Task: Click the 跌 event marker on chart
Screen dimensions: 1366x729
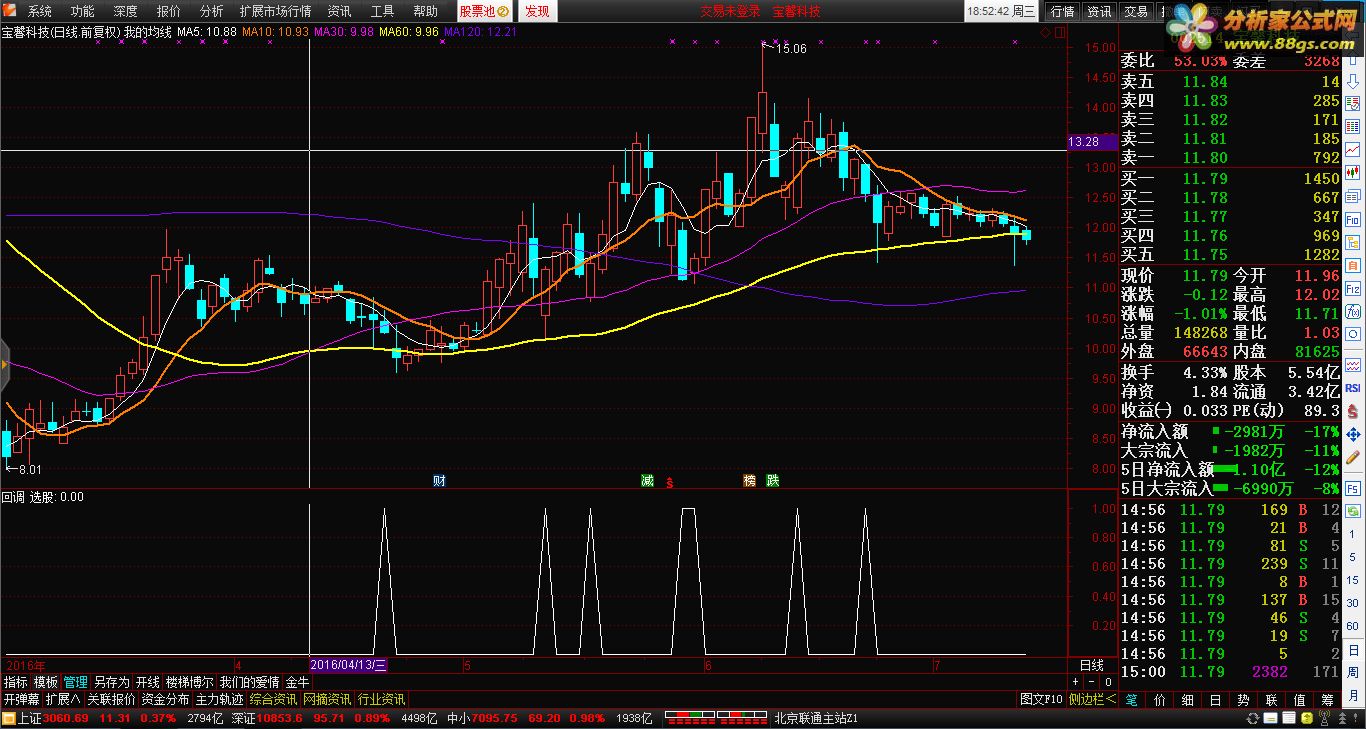Action: [772, 481]
